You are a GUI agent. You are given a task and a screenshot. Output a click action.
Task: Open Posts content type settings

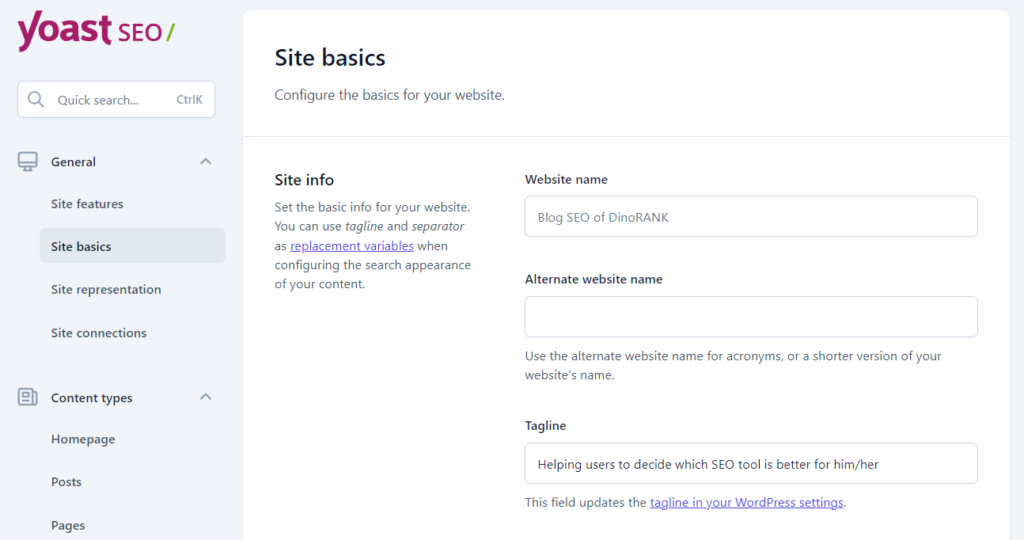click(66, 482)
